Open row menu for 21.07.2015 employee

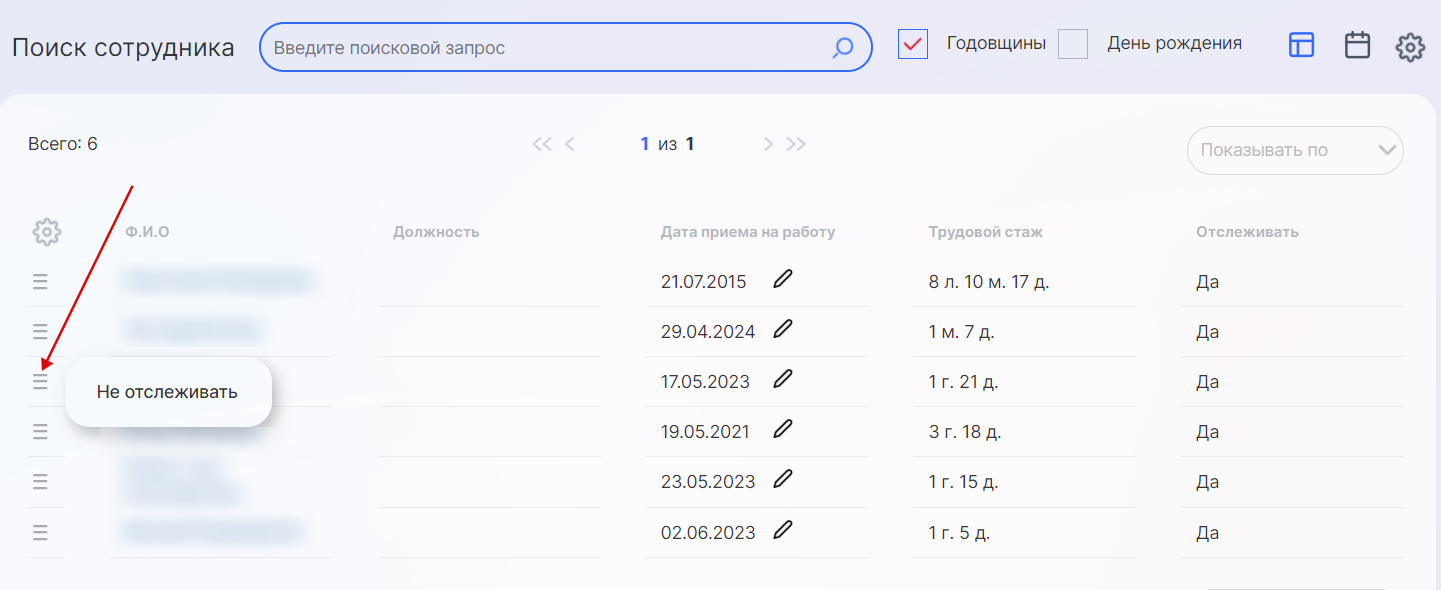click(x=40, y=282)
